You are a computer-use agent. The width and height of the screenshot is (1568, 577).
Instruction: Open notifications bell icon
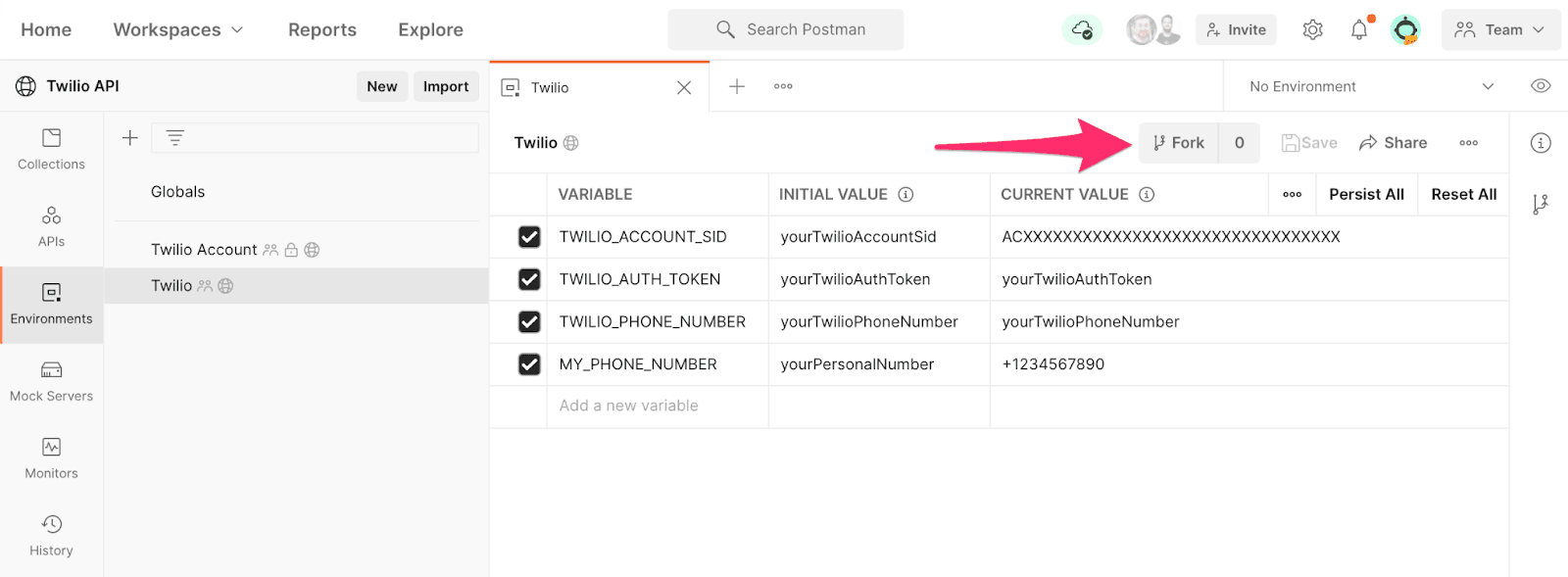coord(1359,29)
